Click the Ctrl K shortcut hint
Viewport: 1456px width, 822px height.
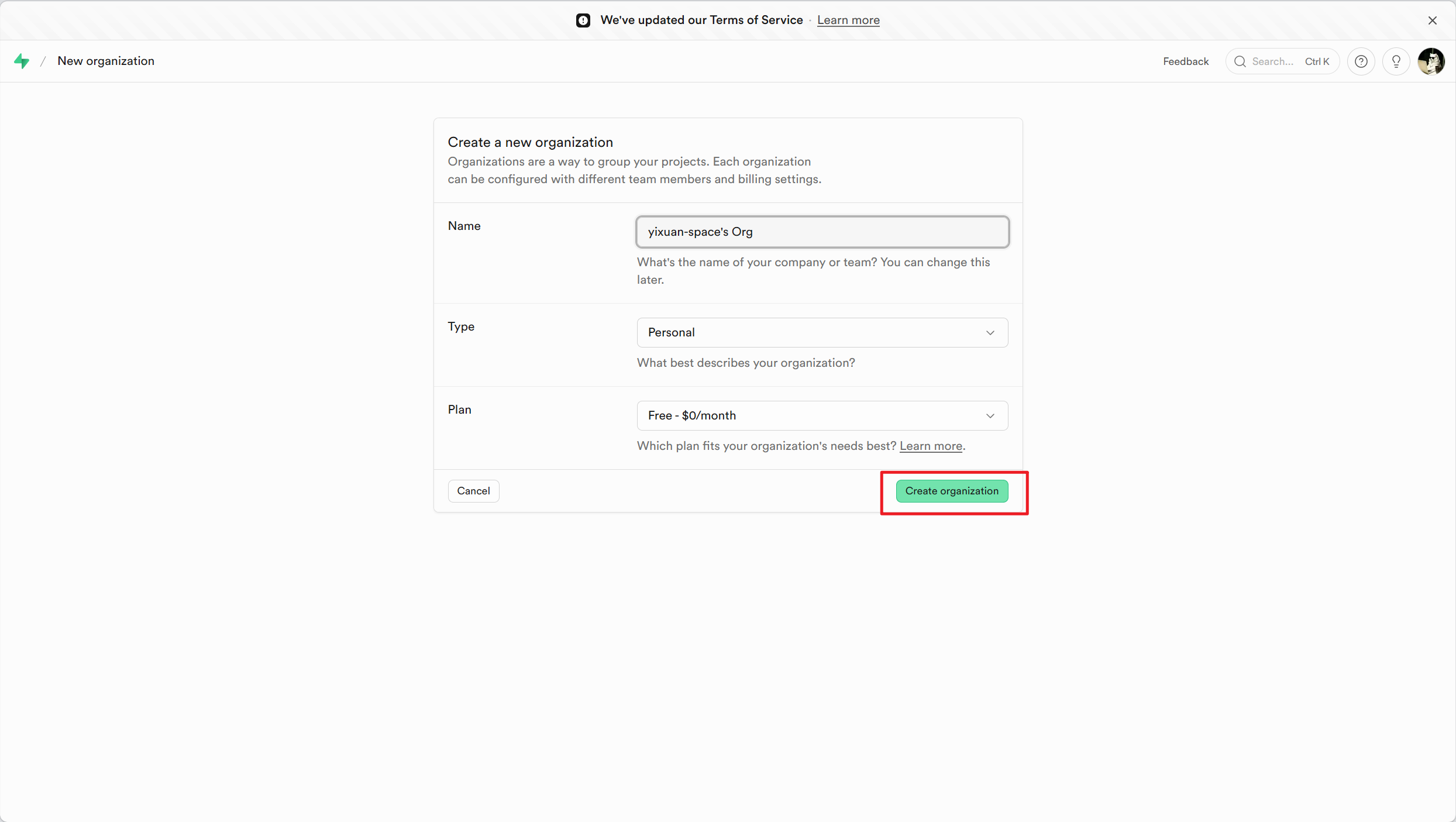[x=1317, y=61]
